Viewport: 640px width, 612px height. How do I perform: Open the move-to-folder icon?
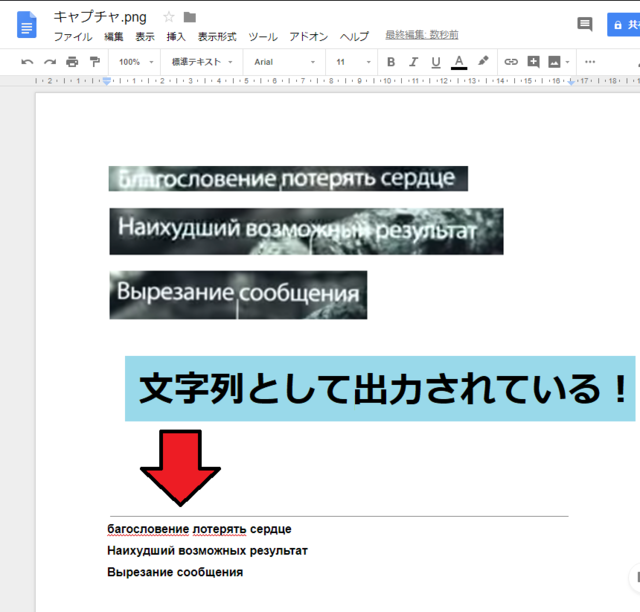point(190,17)
